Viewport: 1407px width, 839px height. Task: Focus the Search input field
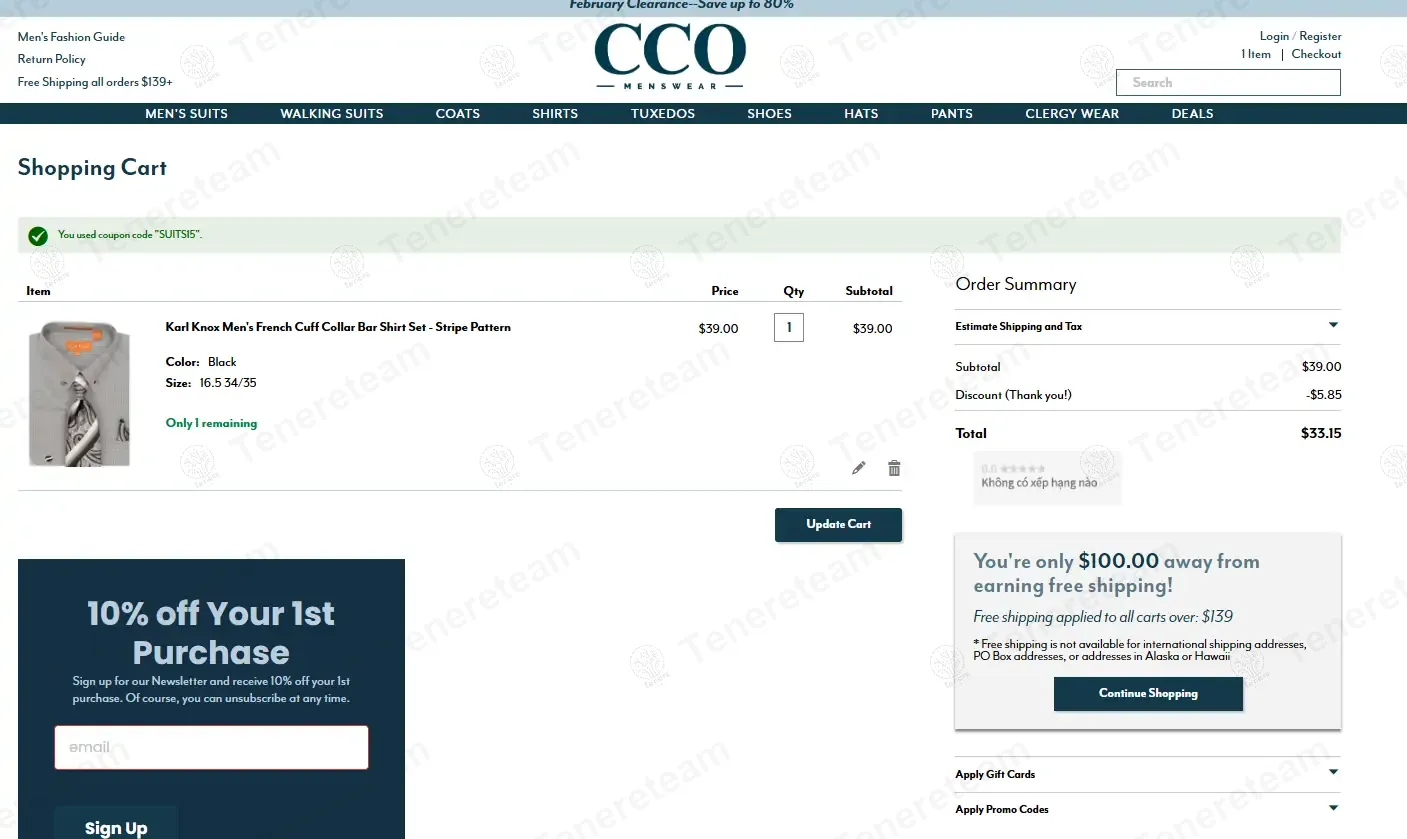(1228, 83)
